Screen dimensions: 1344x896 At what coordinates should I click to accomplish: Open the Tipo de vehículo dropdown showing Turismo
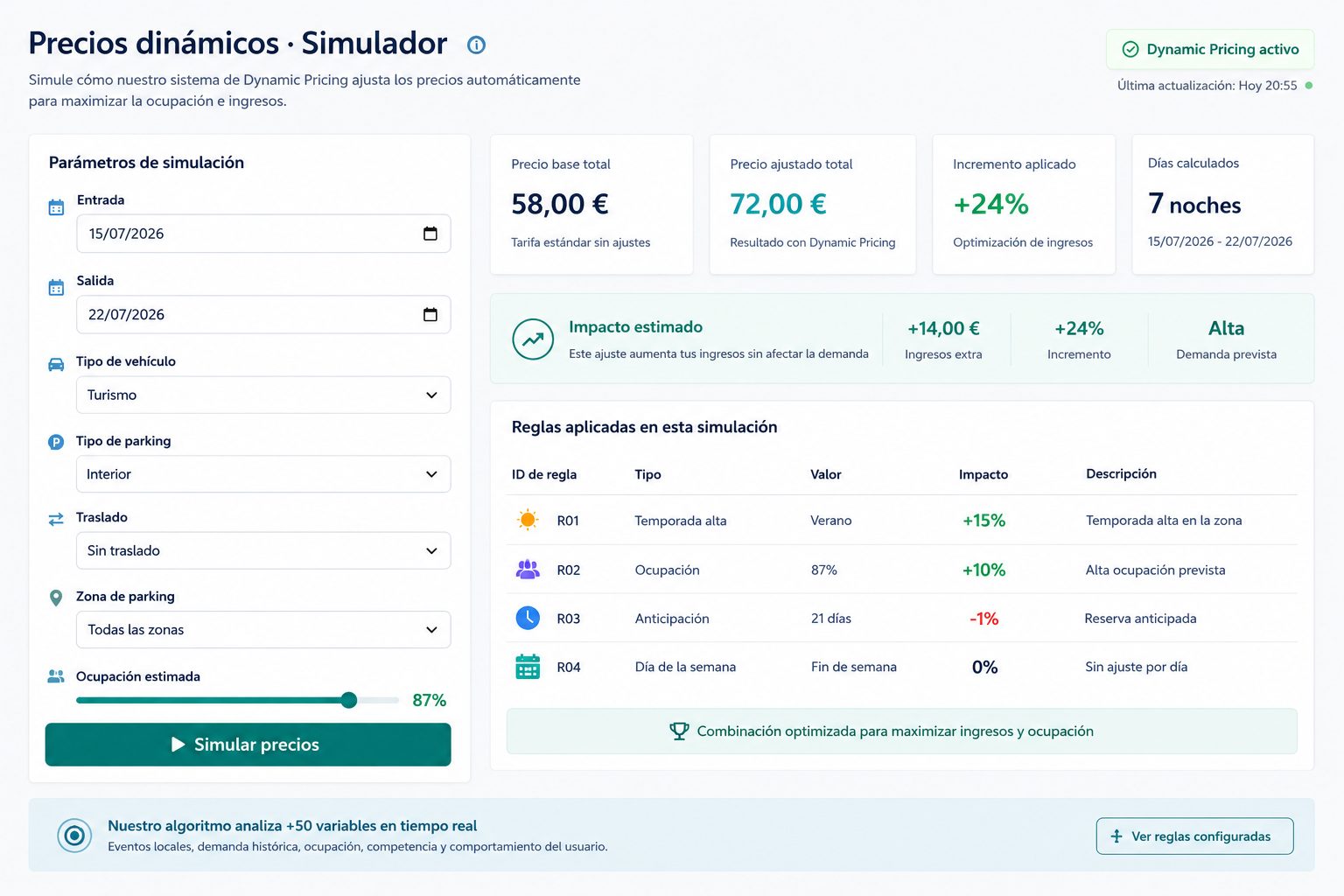(x=263, y=395)
